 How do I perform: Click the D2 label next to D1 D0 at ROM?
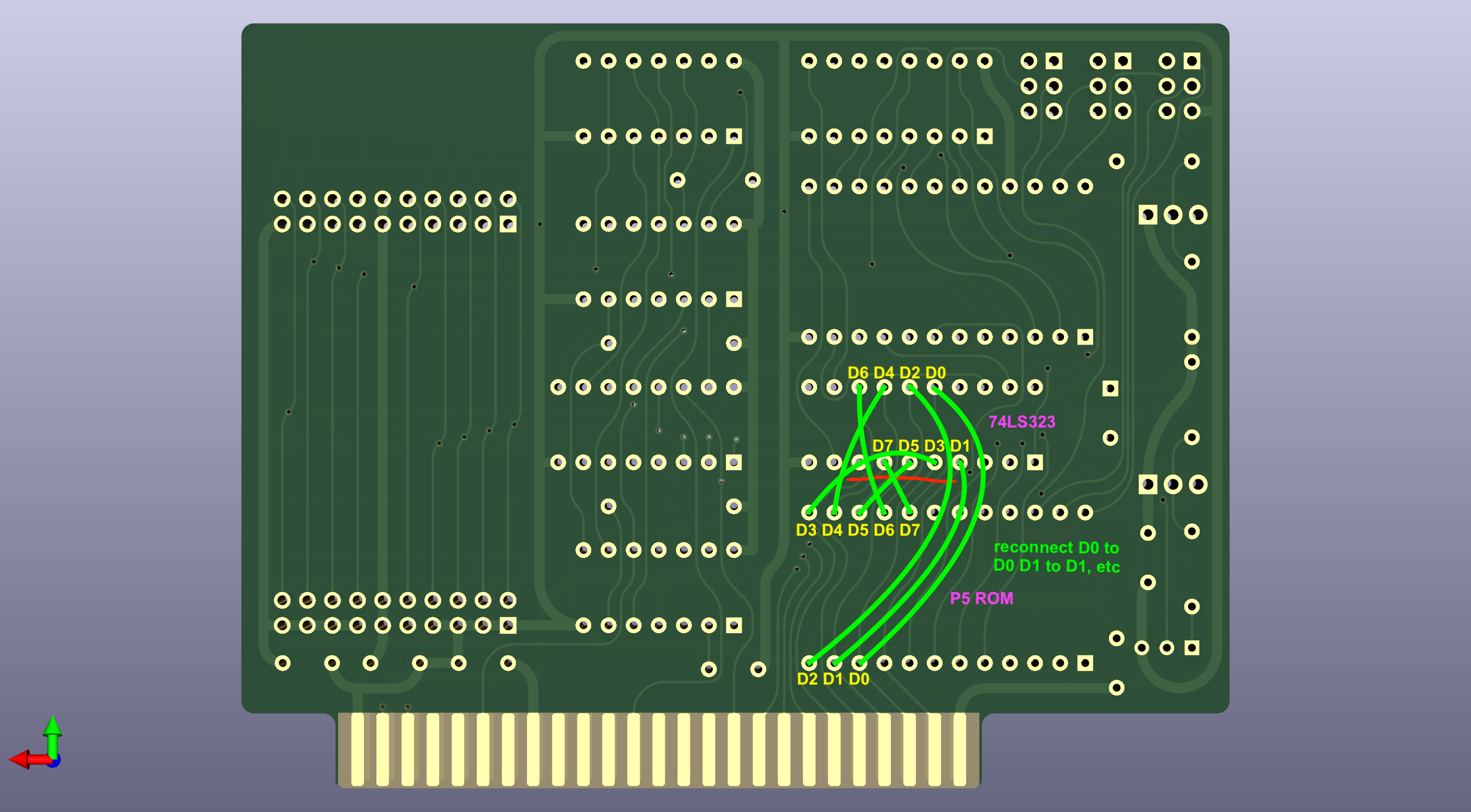[x=807, y=679]
